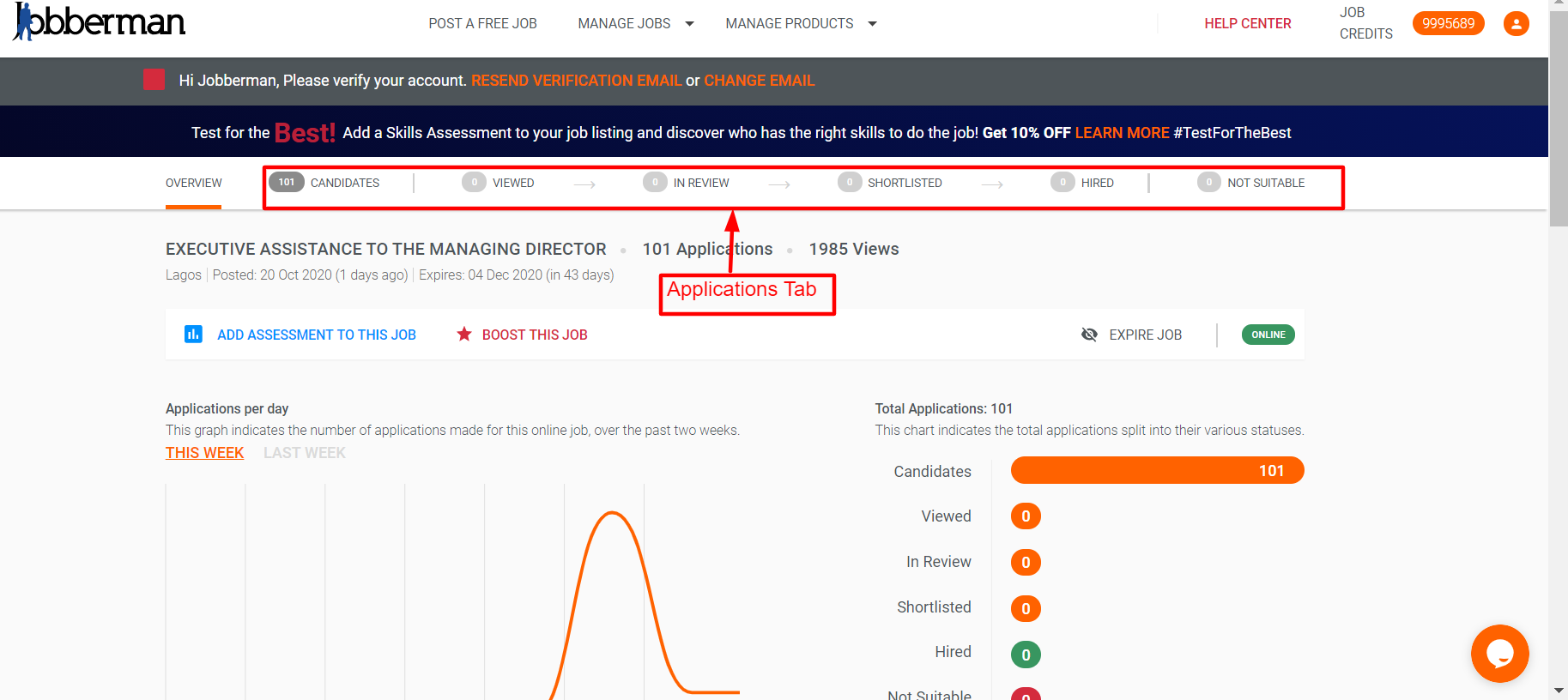Switch to the Hired tab
Screen dimensions: 1568x700
pyautogui.click(x=1097, y=183)
